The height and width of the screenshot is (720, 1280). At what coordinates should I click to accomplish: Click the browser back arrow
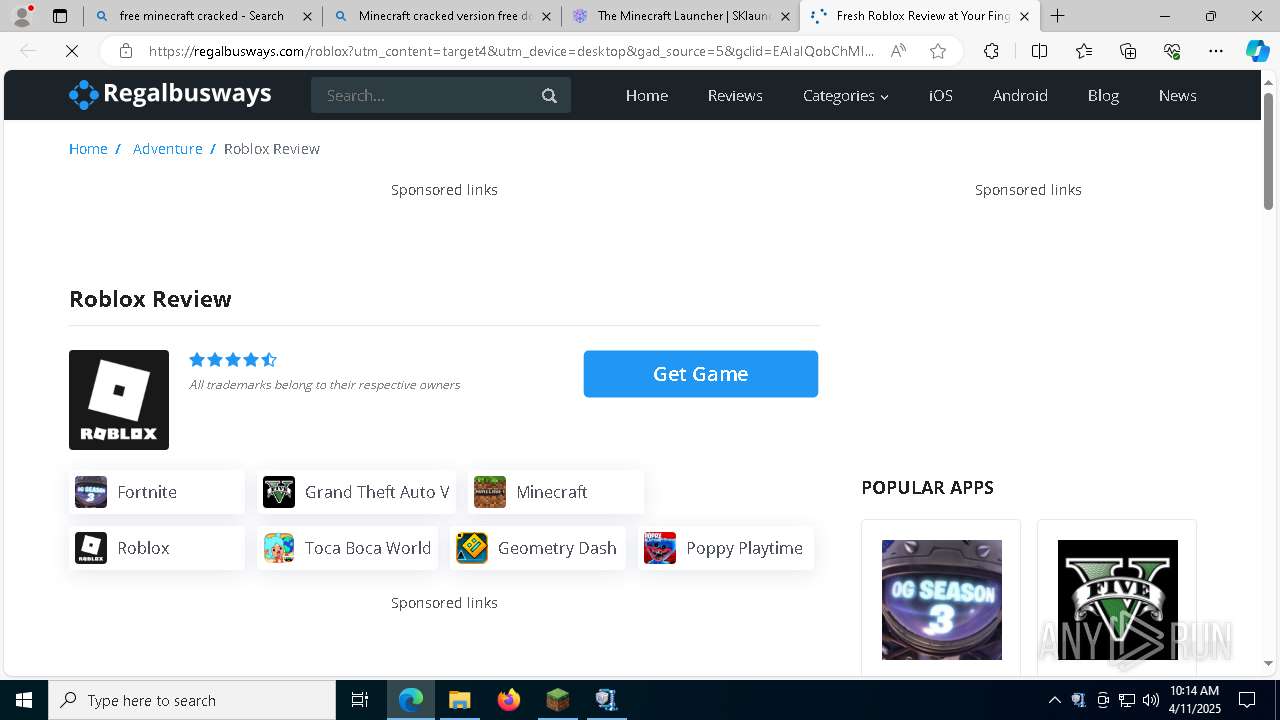28,51
